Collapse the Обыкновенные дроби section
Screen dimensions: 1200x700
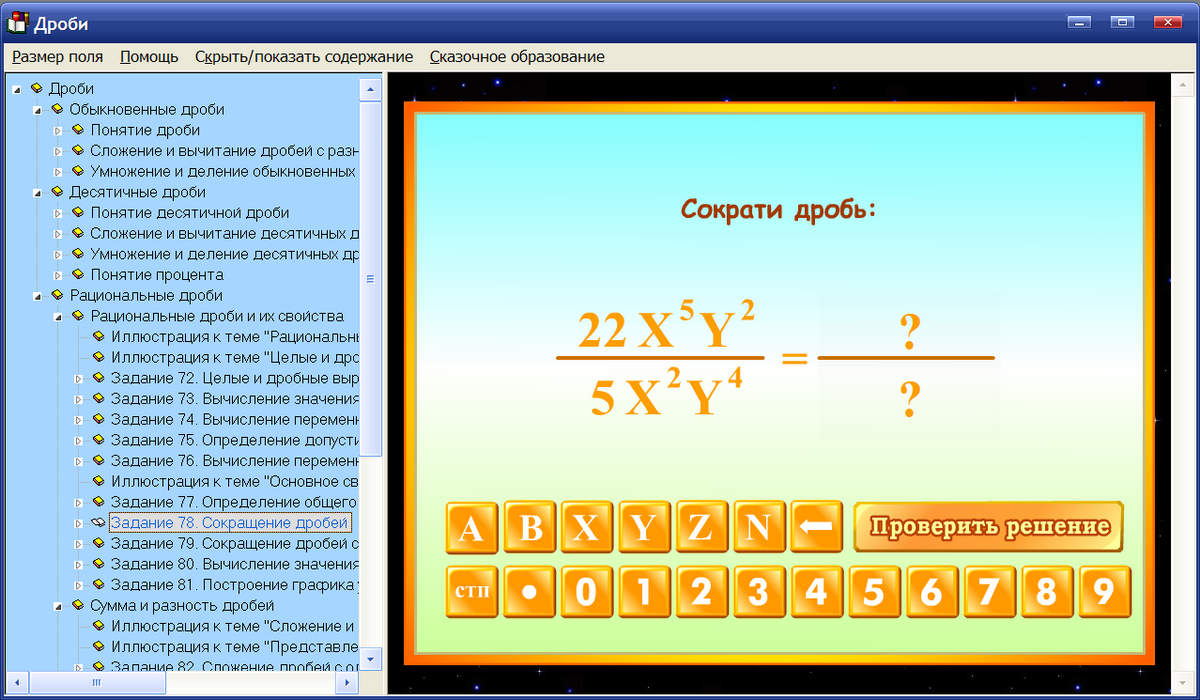pos(38,110)
